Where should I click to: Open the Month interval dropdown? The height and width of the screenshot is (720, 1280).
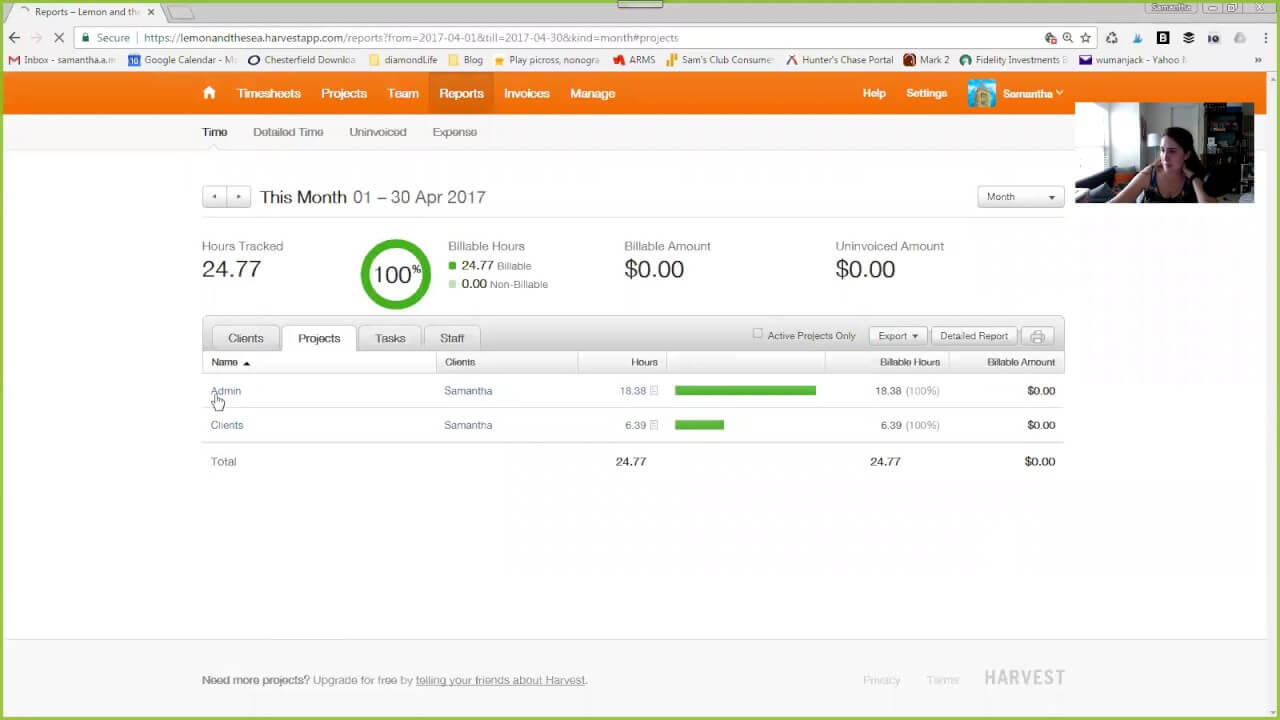(x=1019, y=197)
